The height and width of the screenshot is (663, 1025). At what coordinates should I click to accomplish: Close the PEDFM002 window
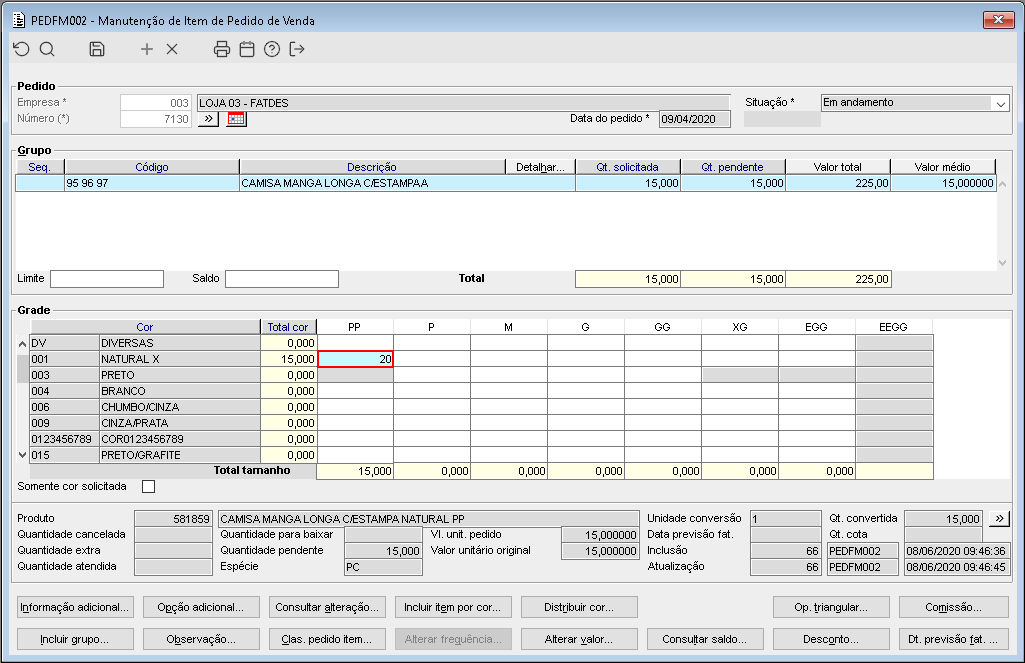[x=999, y=20]
